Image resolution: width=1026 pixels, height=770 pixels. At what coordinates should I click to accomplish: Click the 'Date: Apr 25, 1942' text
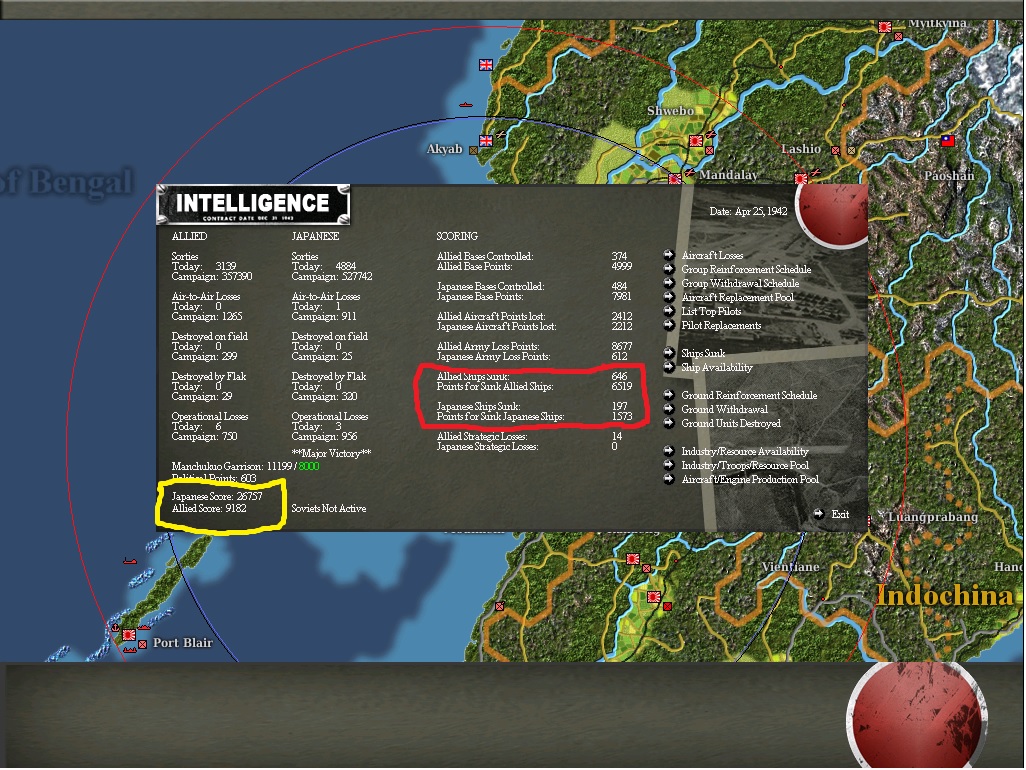click(748, 211)
